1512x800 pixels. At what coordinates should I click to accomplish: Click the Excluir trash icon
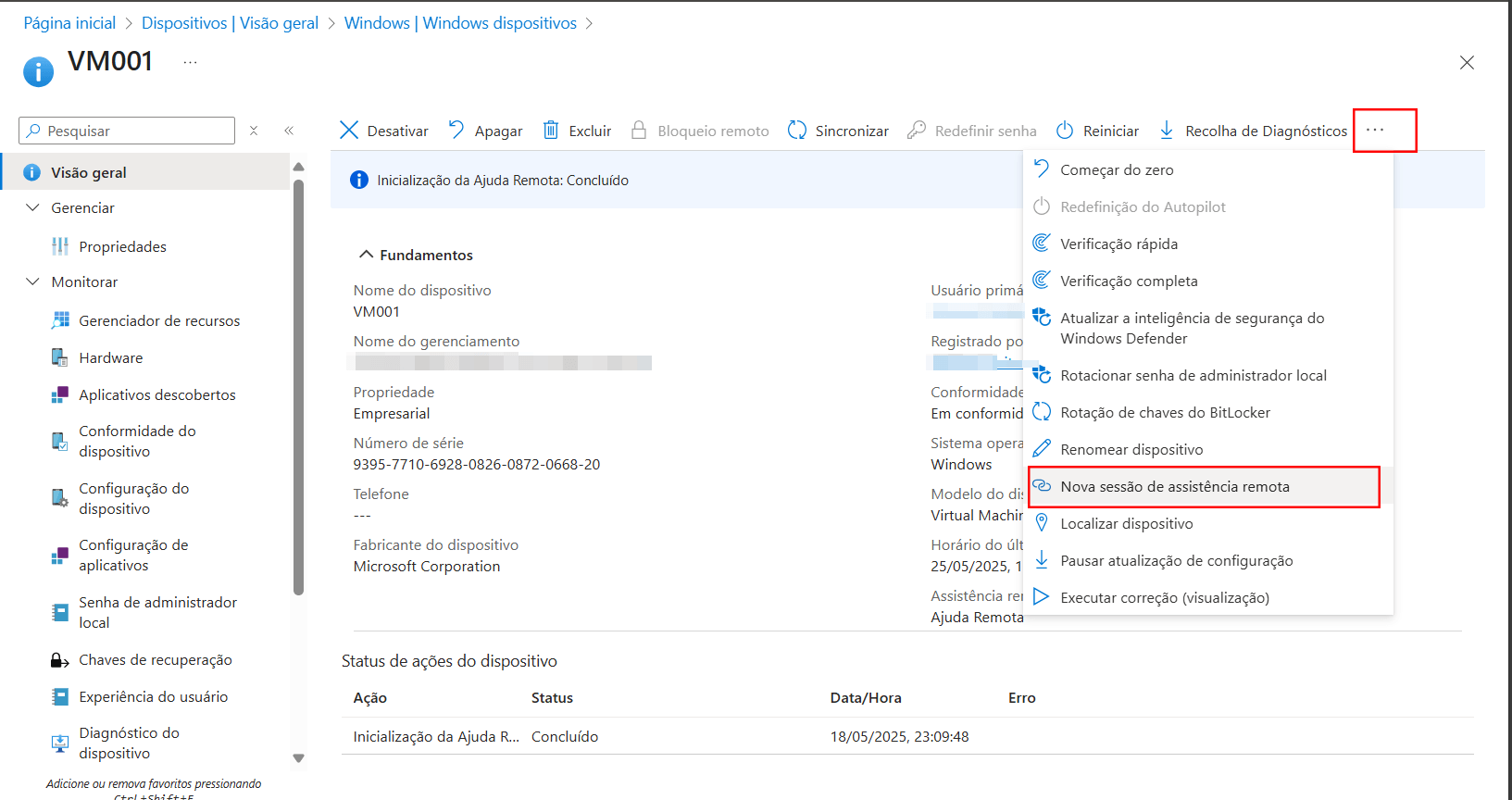coord(551,131)
